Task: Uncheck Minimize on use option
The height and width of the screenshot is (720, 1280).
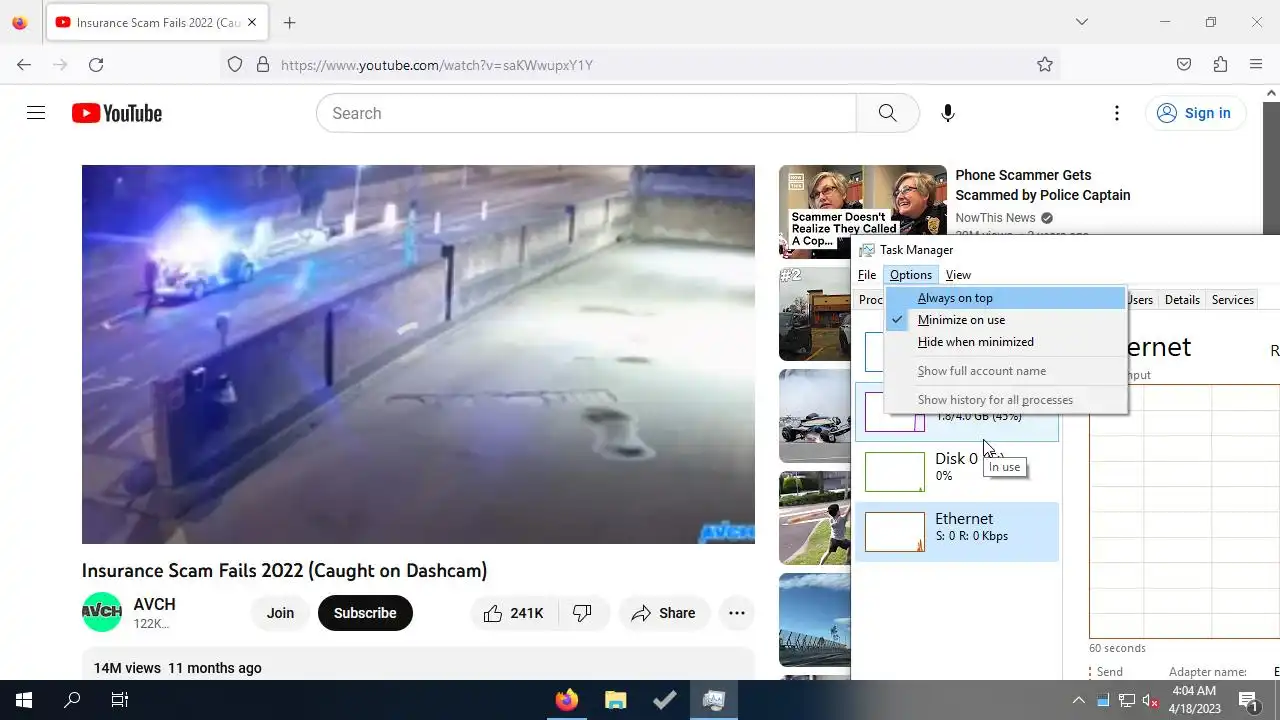Action: tap(1005, 320)
